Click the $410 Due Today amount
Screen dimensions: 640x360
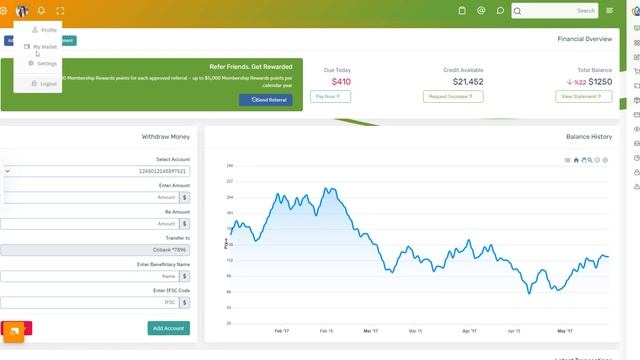point(341,82)
